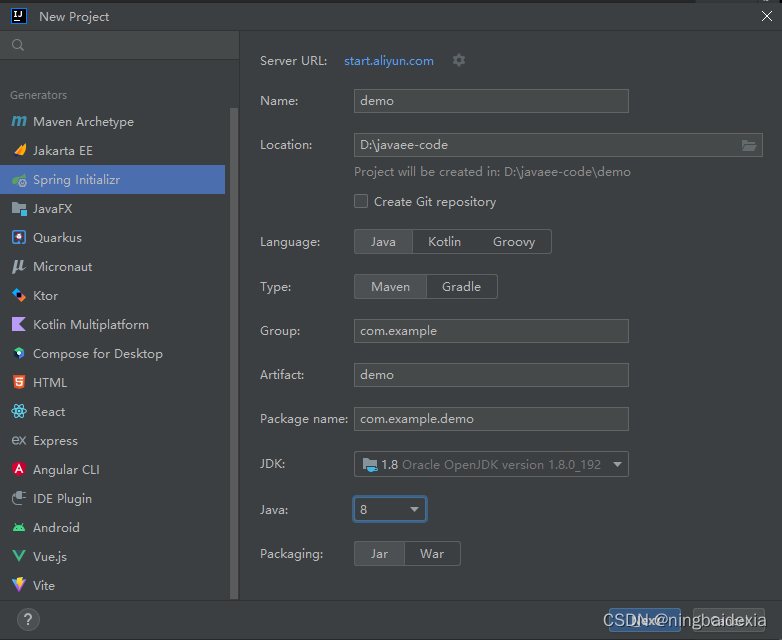Viewport: 782px width, 640px height.
Task: Click the Next button
Action: [x=644, y=620]
